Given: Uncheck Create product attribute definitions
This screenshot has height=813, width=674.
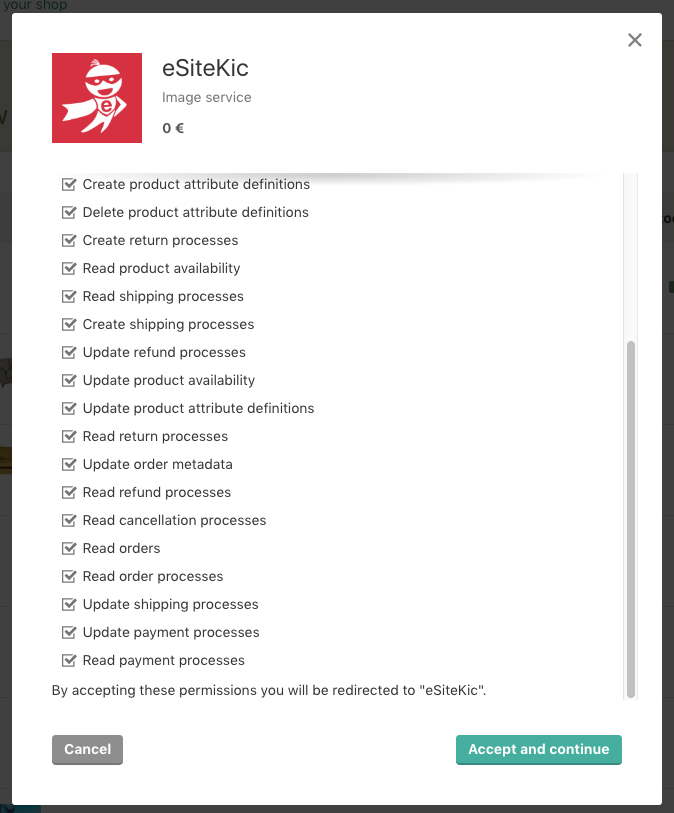Looking at the screenshot, I should pyautogui.click(x=69, y=184).
